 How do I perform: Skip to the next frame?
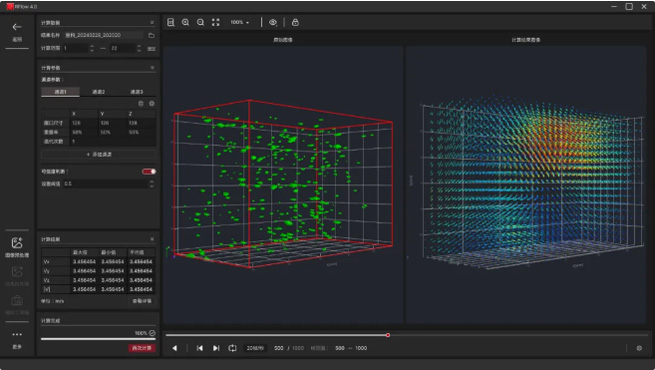click(216, 348)
